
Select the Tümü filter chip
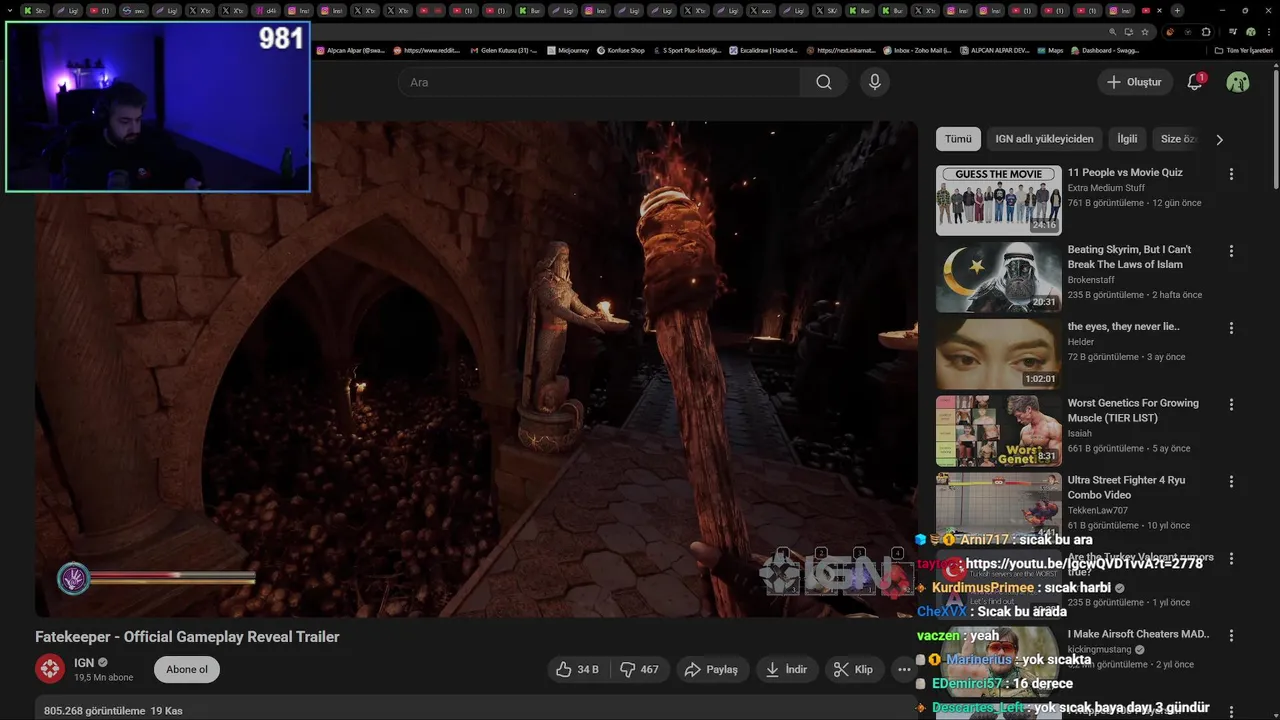coord(958,139)
